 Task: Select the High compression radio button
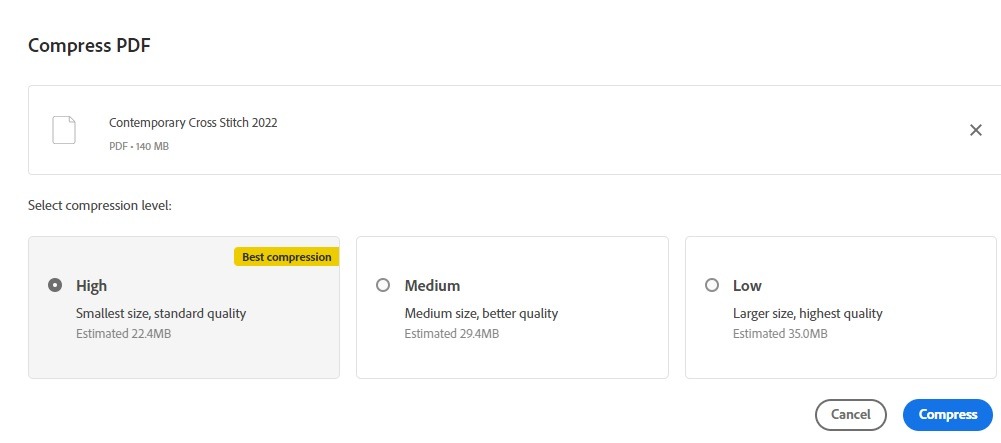[55, 285]
